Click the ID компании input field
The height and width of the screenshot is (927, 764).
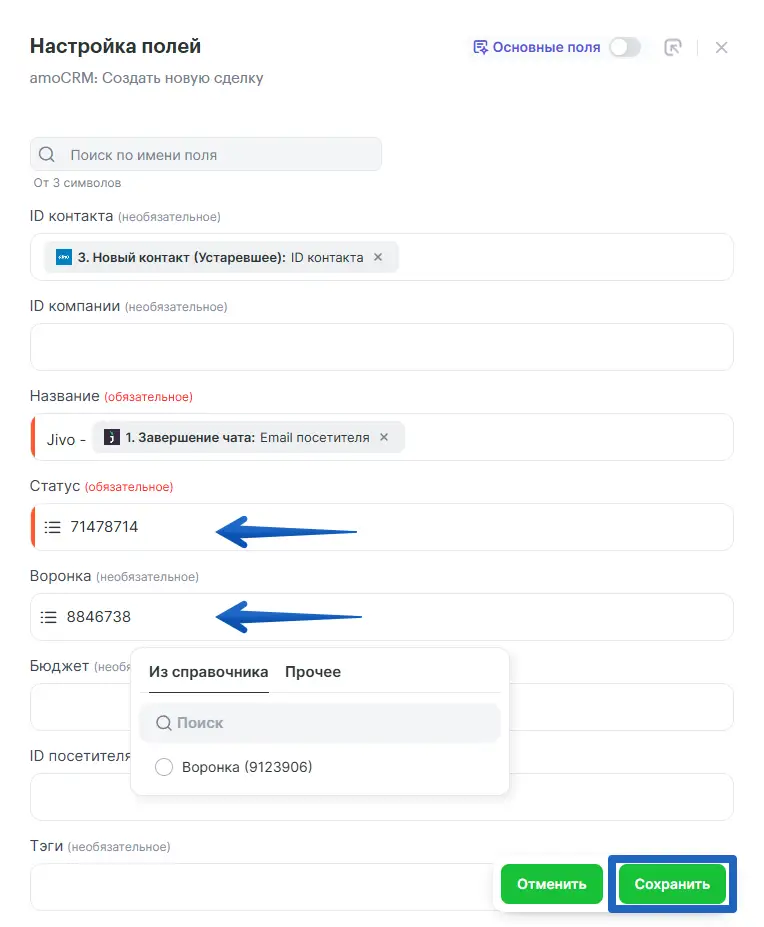coord(381,347)
